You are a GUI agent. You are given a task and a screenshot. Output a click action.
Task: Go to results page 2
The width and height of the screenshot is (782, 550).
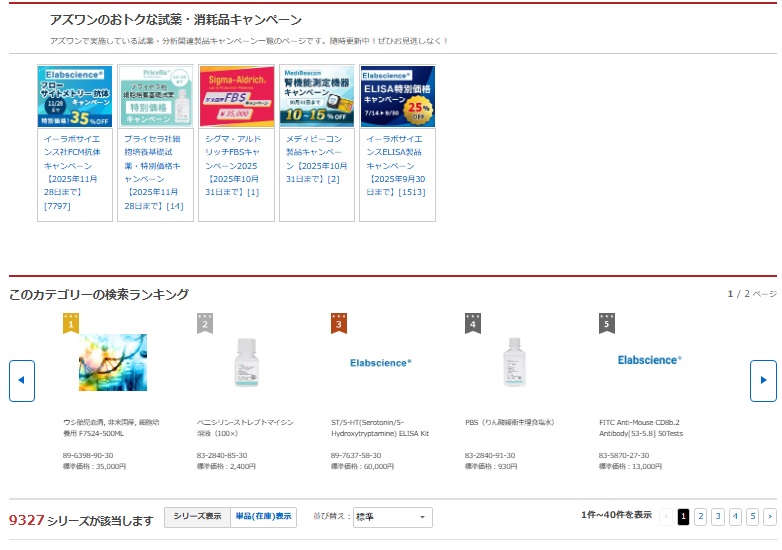point(700,517)
